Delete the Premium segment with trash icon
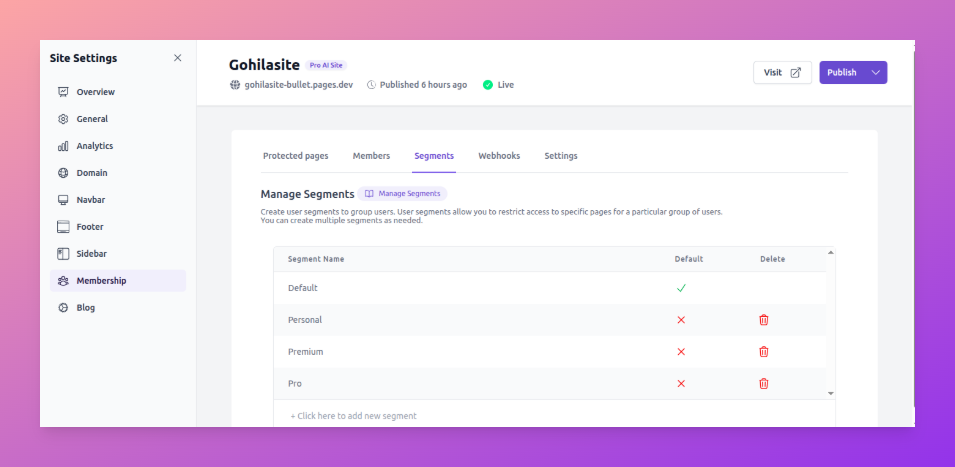This screenshot has width=955, height=467. click(763, 352)
